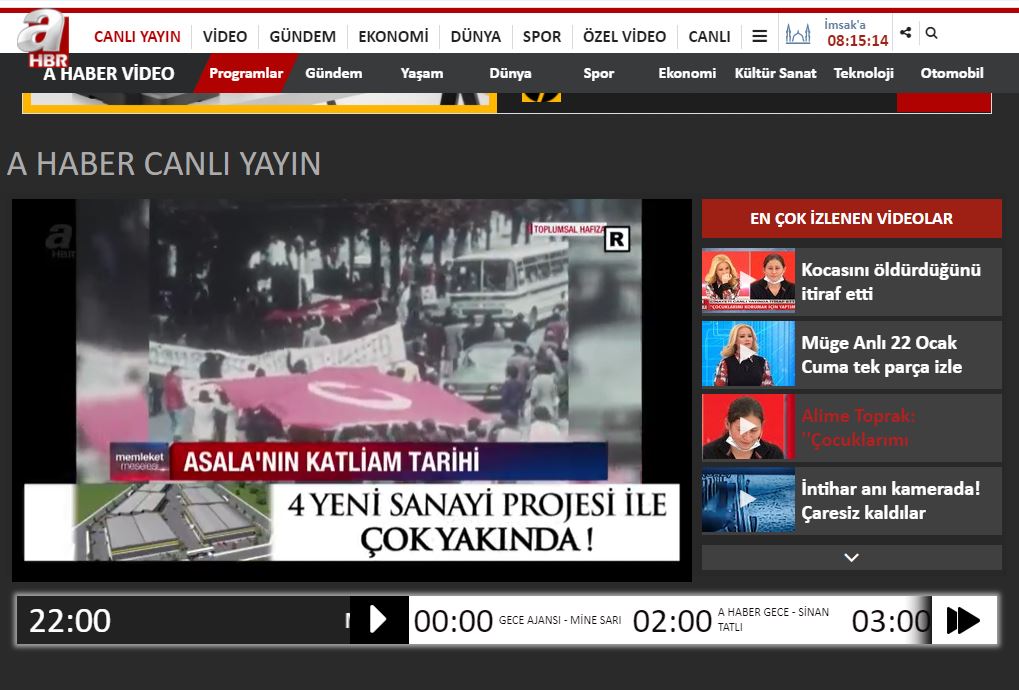This screenshot has height=690, width=1019.
Task: Click the imsak countdown timer
Action: pyautogui.click(x=857, y=41)
